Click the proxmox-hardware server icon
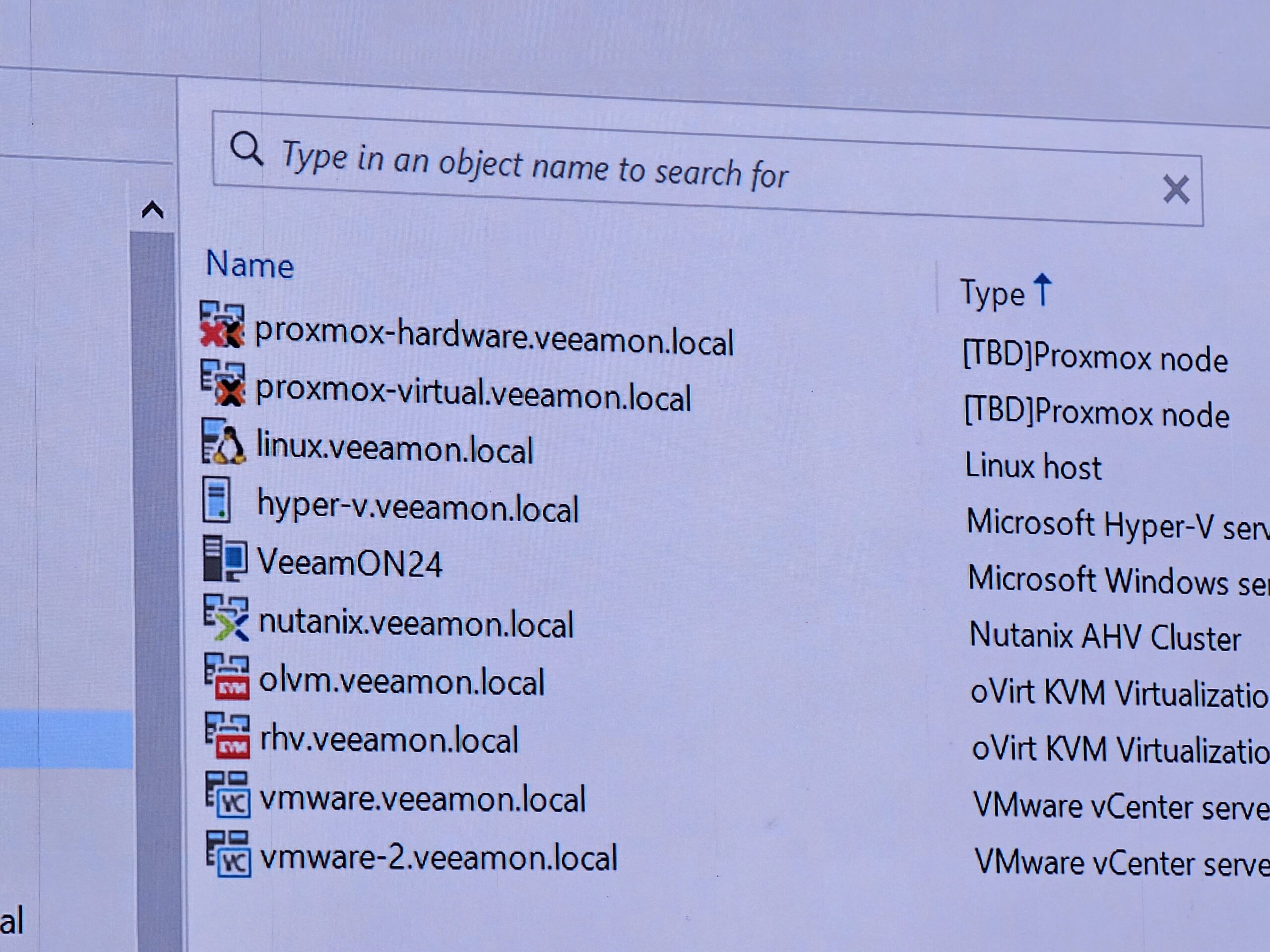The height and width of the screenshot is (952, 1270). (x=222, y=325)
